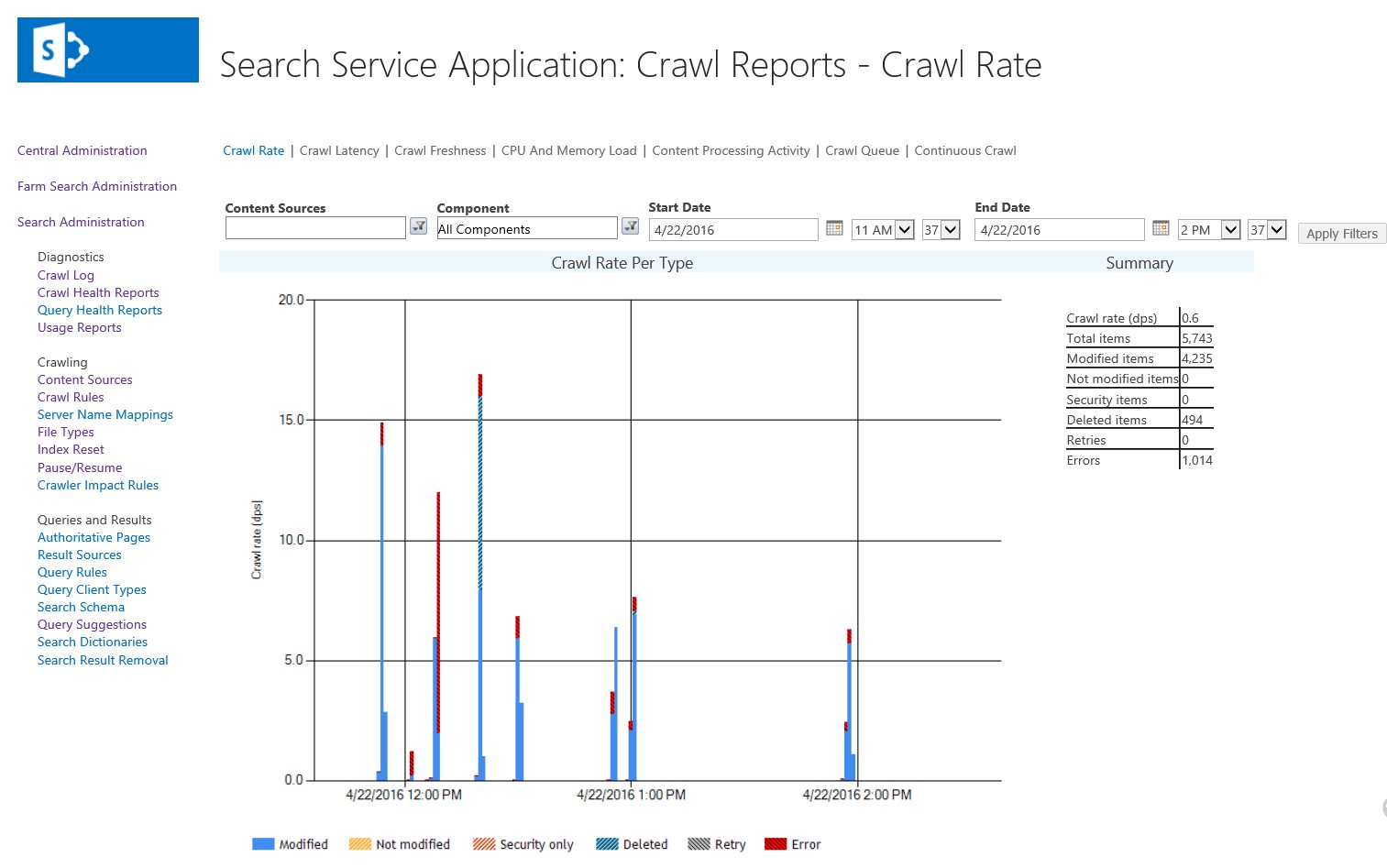The width and height of the screenshot is (1387, 868).
Task: Open Search Schema link
Action: (x=82, y=608)
